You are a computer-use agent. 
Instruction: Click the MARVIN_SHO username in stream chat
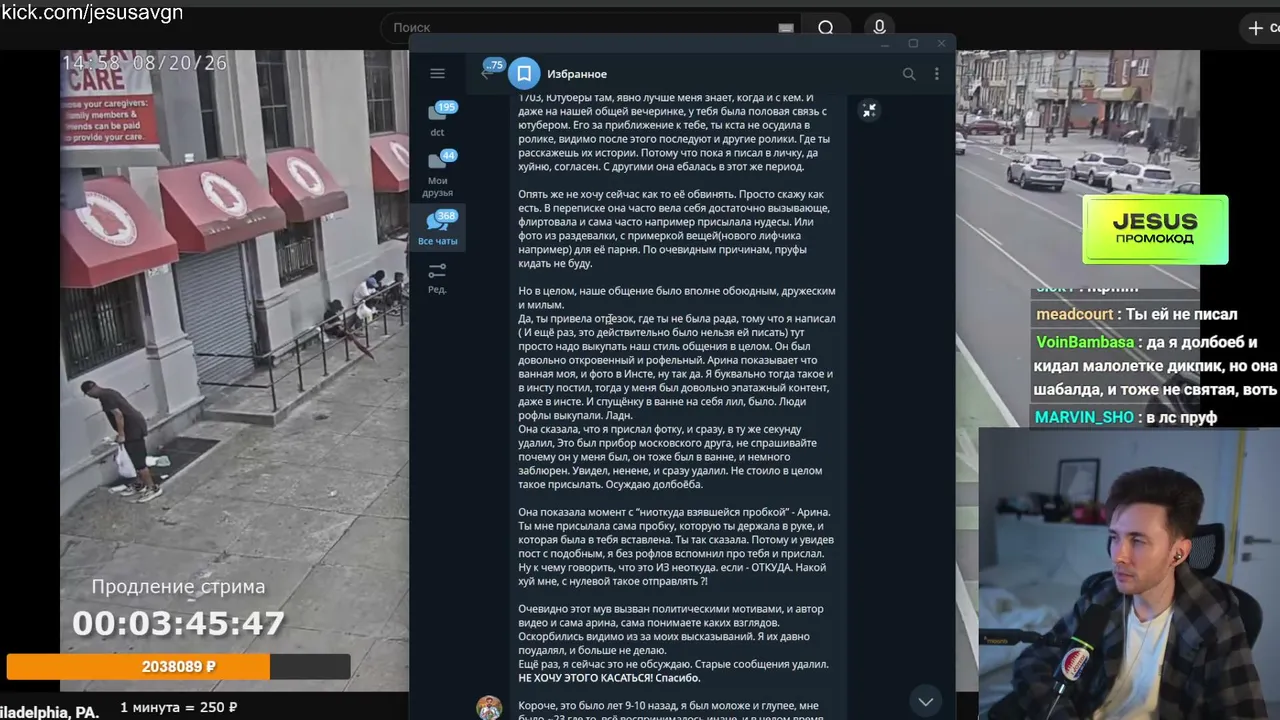pos(1085,417)
